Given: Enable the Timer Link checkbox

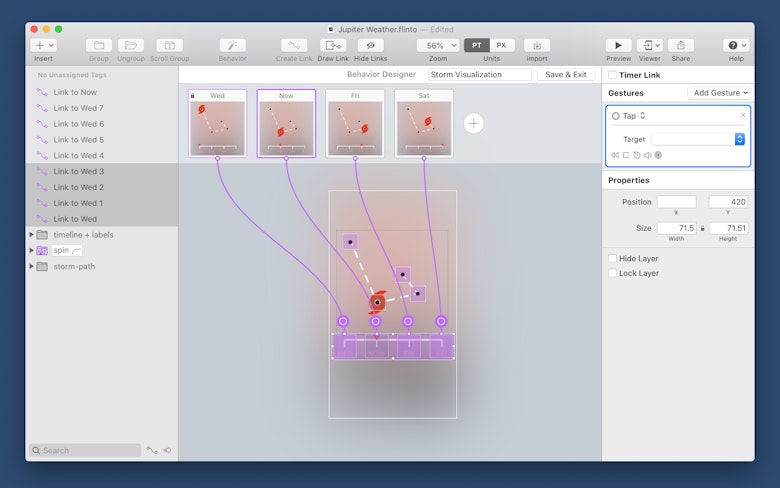Looking at the screenshot, I should coord(612,75).
